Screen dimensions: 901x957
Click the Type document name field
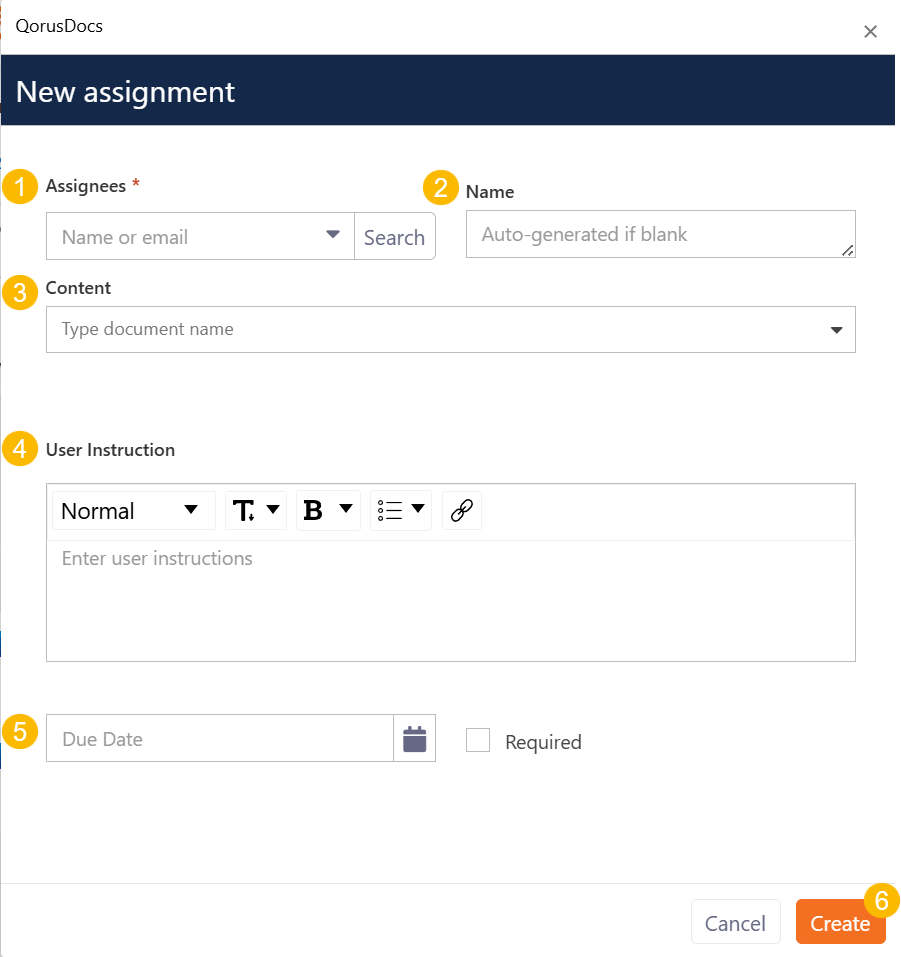pyautogui.click(x=430, y=329)
